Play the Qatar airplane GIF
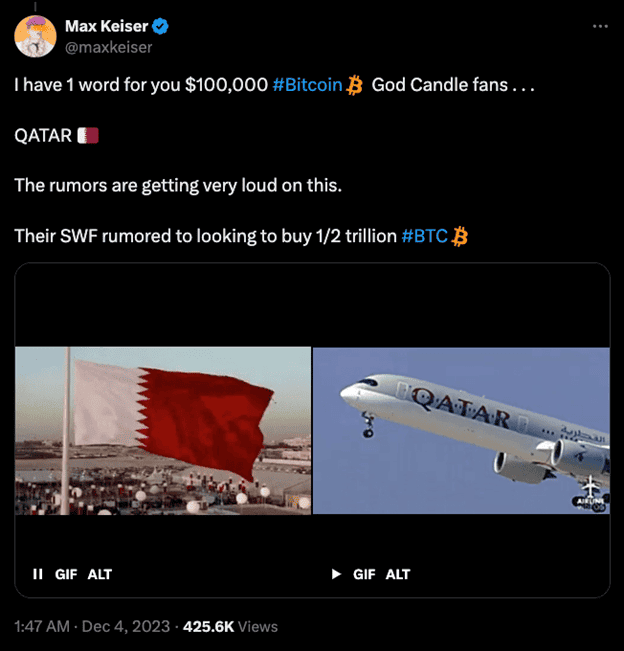 336,574
